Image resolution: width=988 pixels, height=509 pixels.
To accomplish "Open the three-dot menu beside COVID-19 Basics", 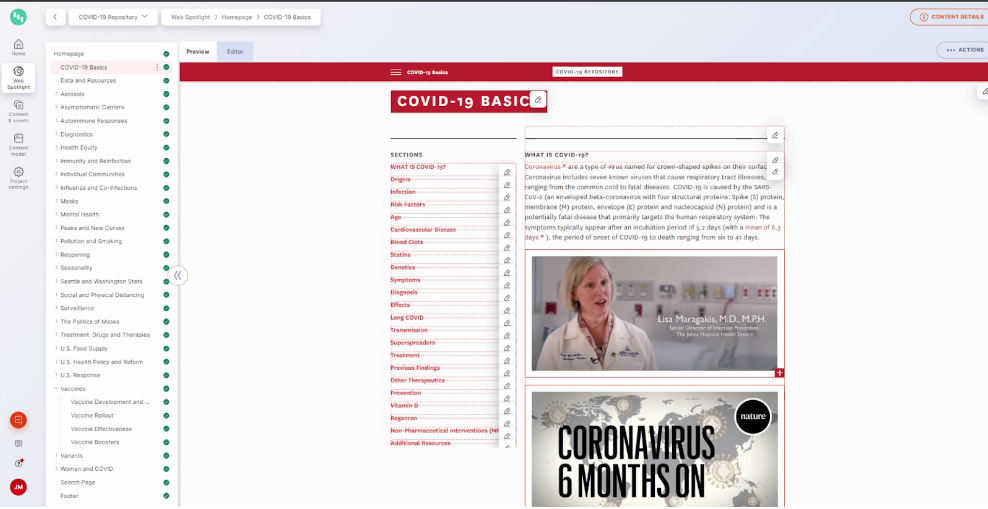I will (157, 67).
